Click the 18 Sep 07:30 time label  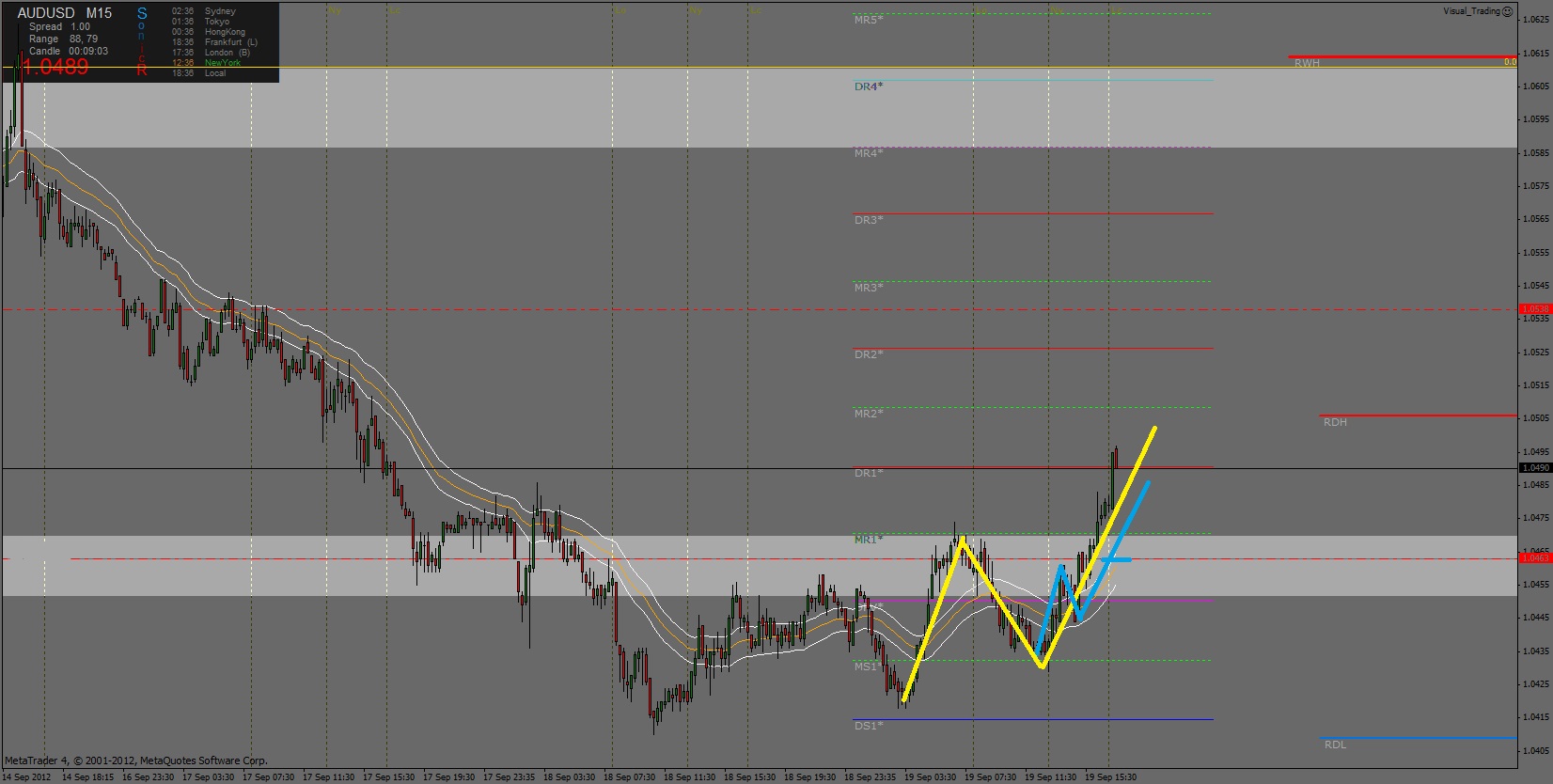[x=629, y=777]
